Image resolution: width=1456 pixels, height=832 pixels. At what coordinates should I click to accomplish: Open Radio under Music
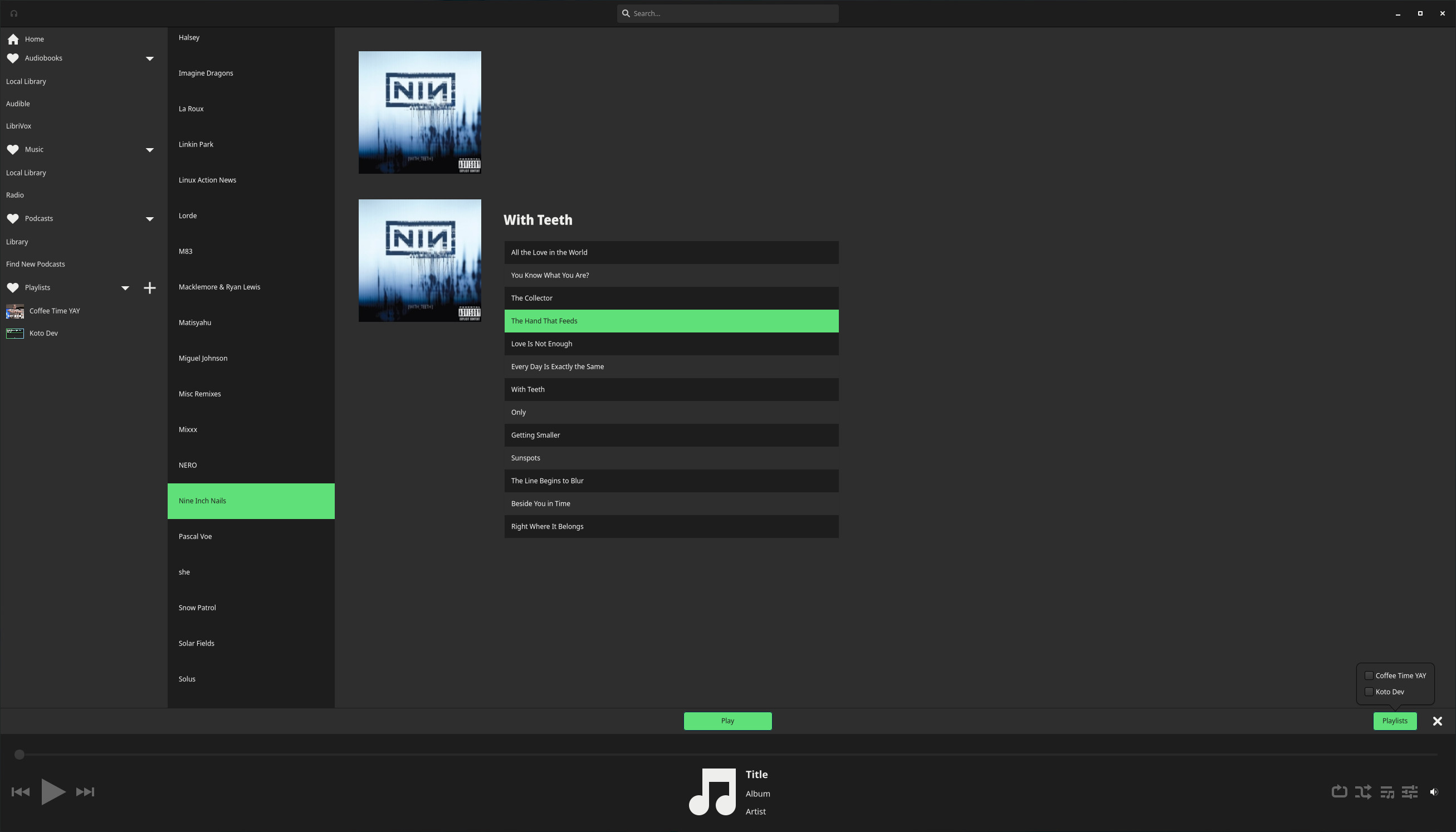pos(15,195)
